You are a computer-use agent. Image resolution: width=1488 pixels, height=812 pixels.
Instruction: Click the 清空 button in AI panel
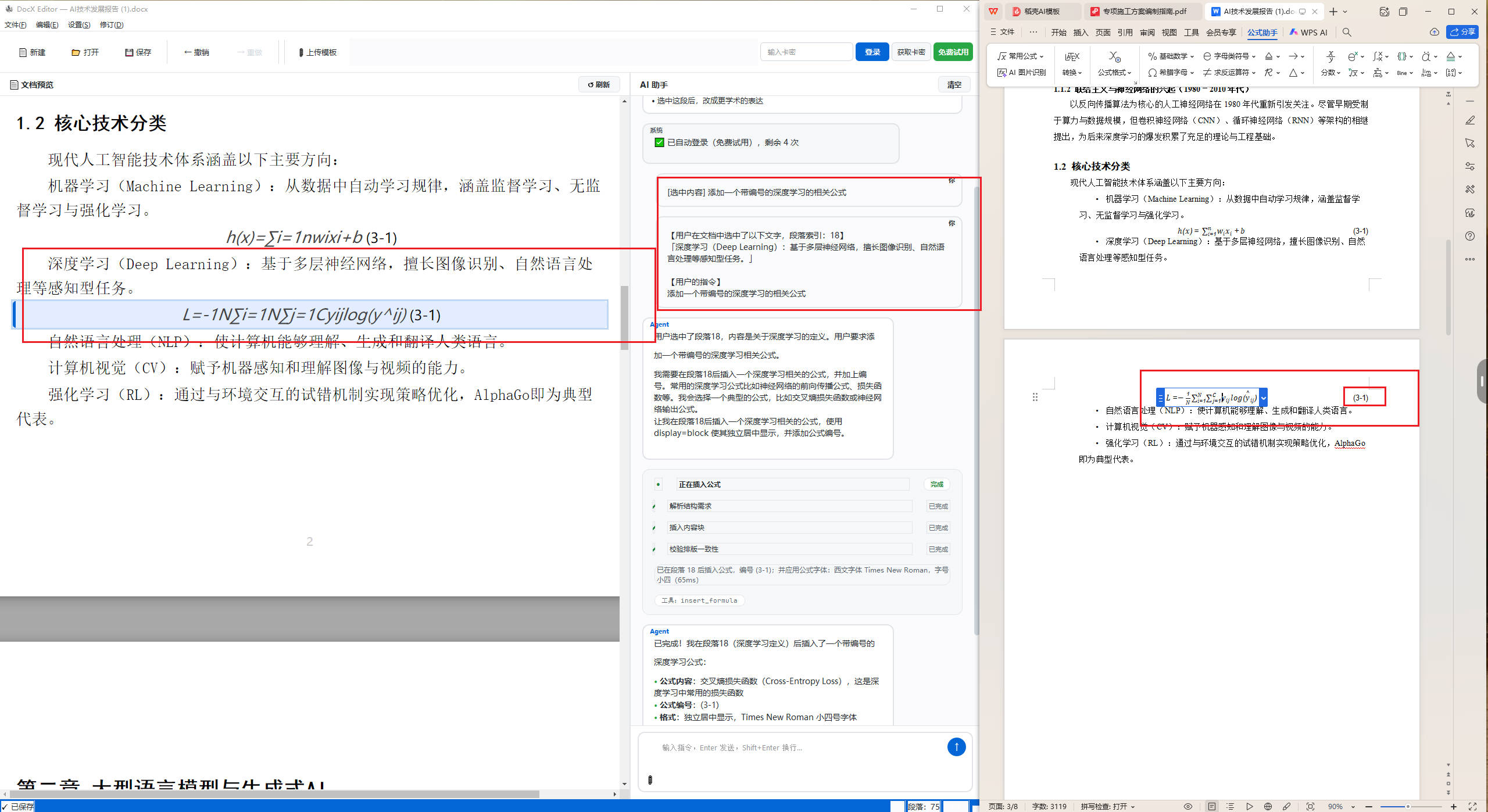pyautogui.click(x=954, y=85)
